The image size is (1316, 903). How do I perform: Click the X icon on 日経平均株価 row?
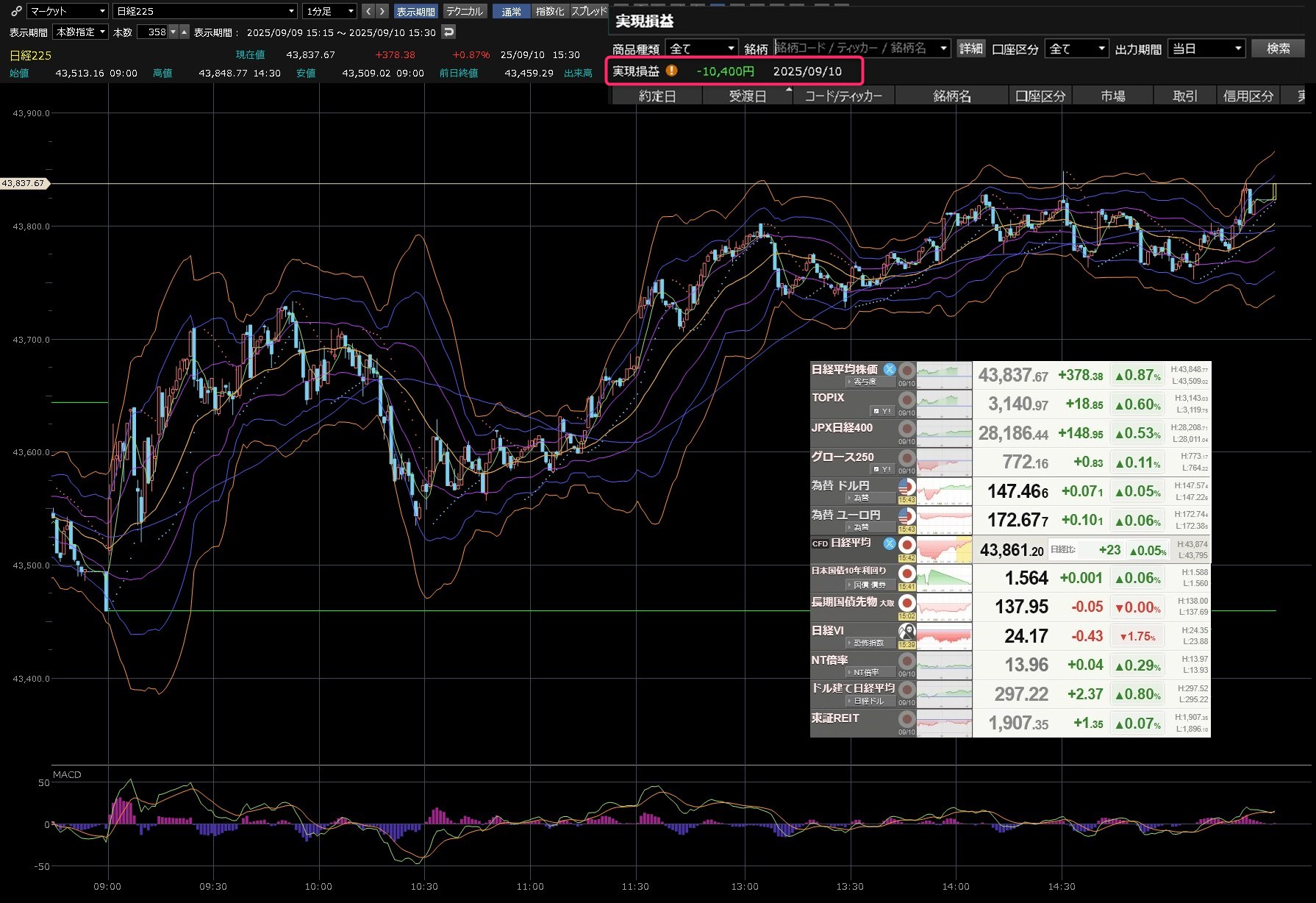[x=890, y=369]
